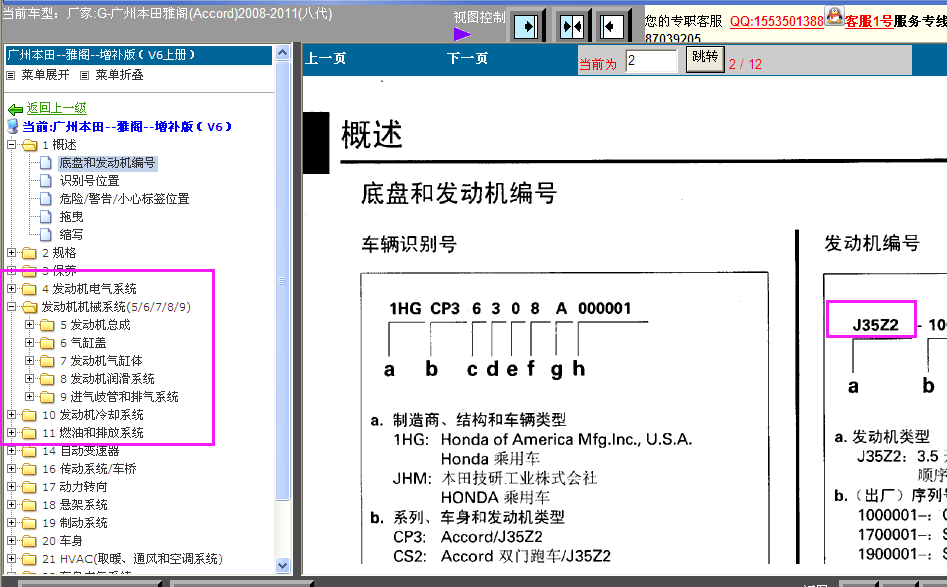The image size is (947, 587).
Task: Click the folder icon of 2 规格
Action: pyautogui.click(x=30, y=253)
